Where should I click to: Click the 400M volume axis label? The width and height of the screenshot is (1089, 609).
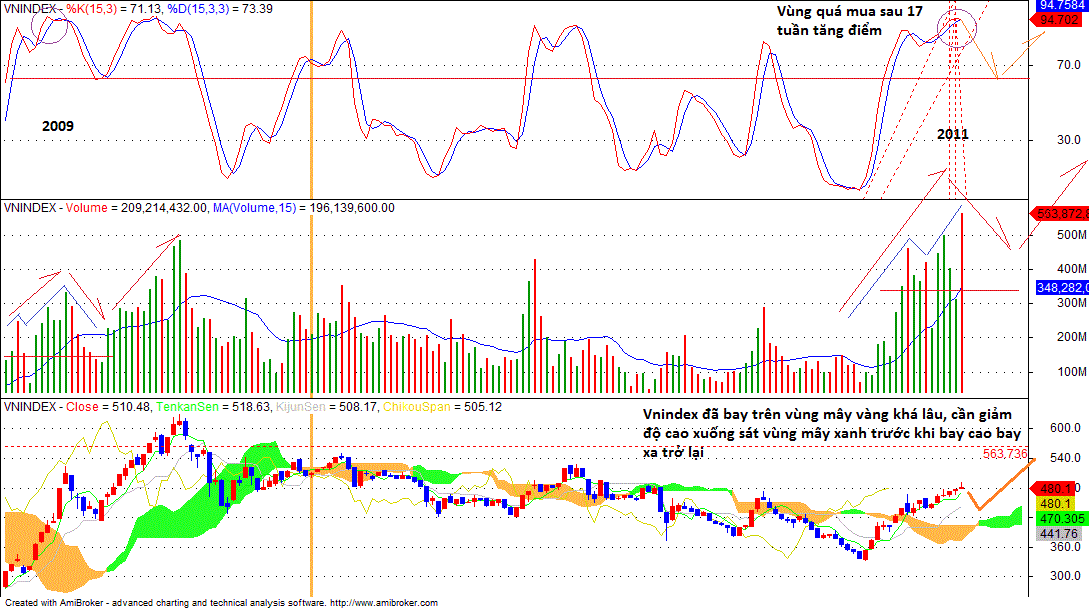click(1071, 268)
